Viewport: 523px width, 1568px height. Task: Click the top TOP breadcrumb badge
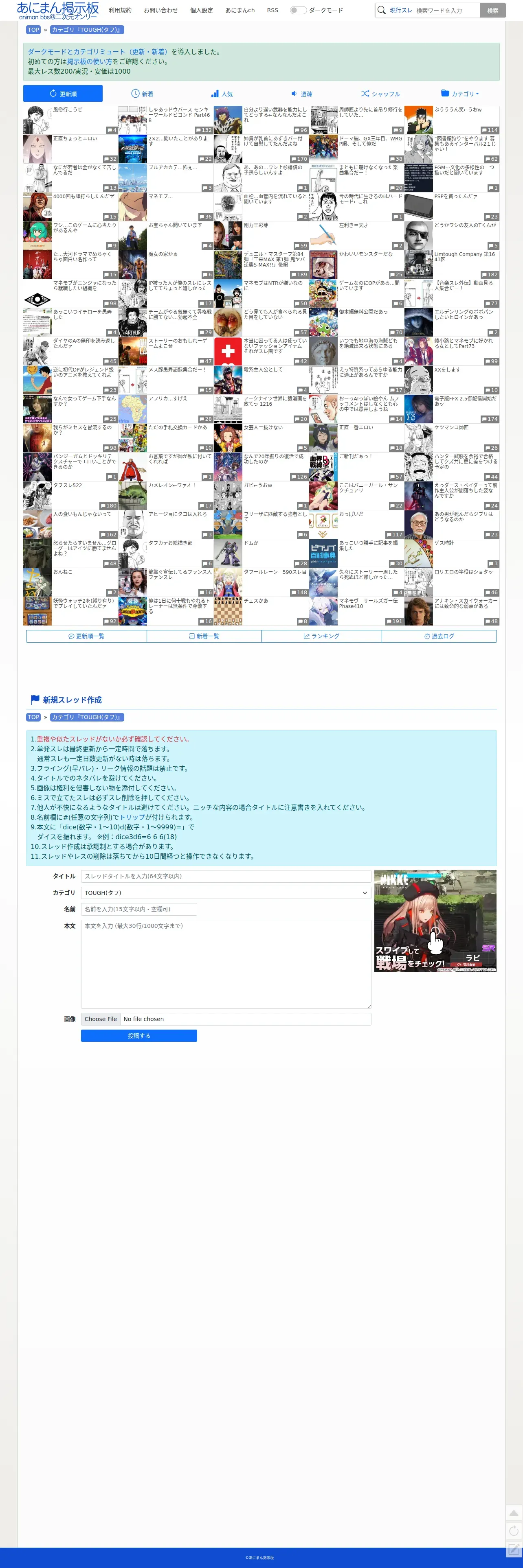click(x=33, y=29)
